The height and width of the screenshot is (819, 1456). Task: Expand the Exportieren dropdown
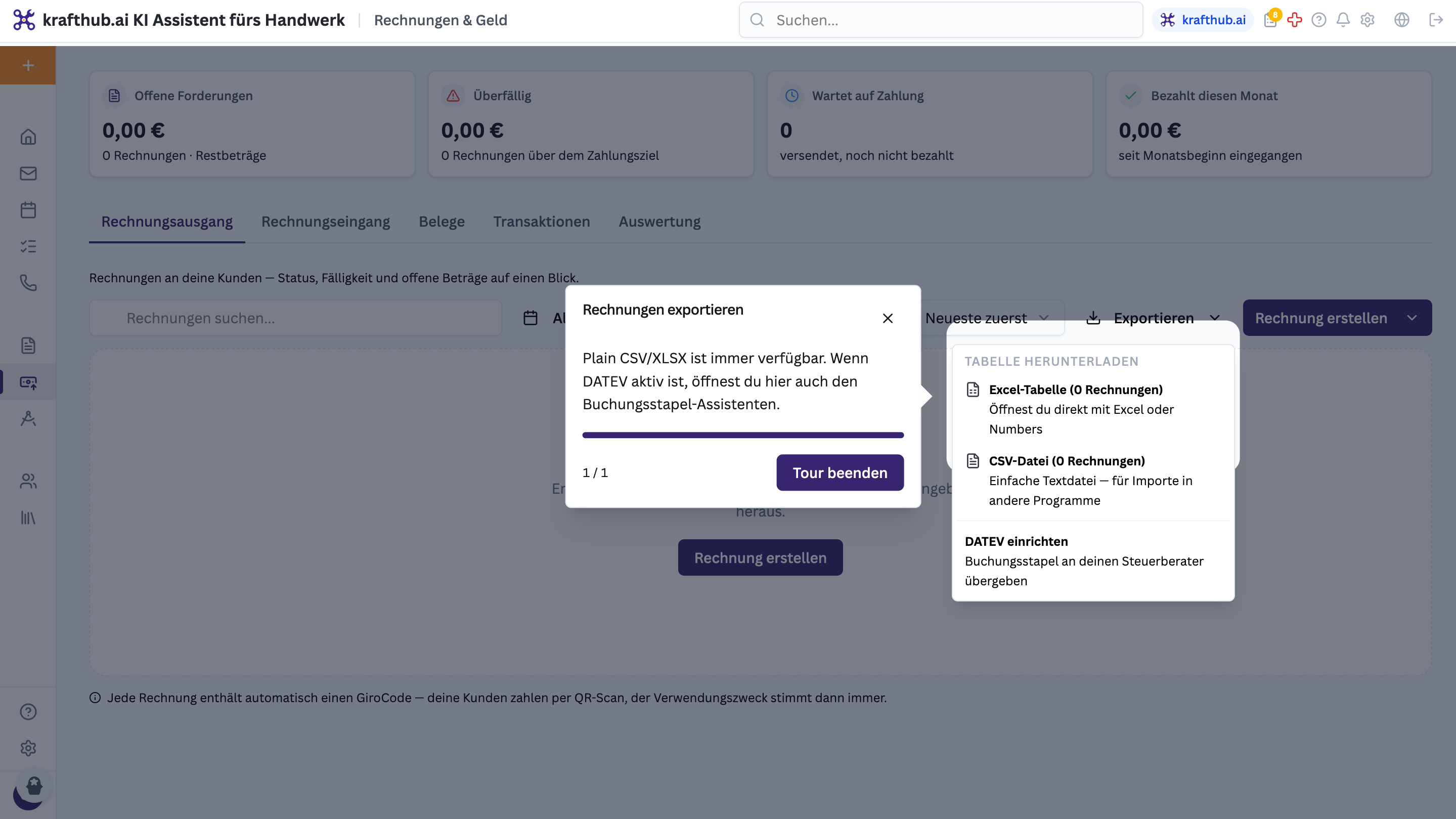click(x=1153, y=318)
